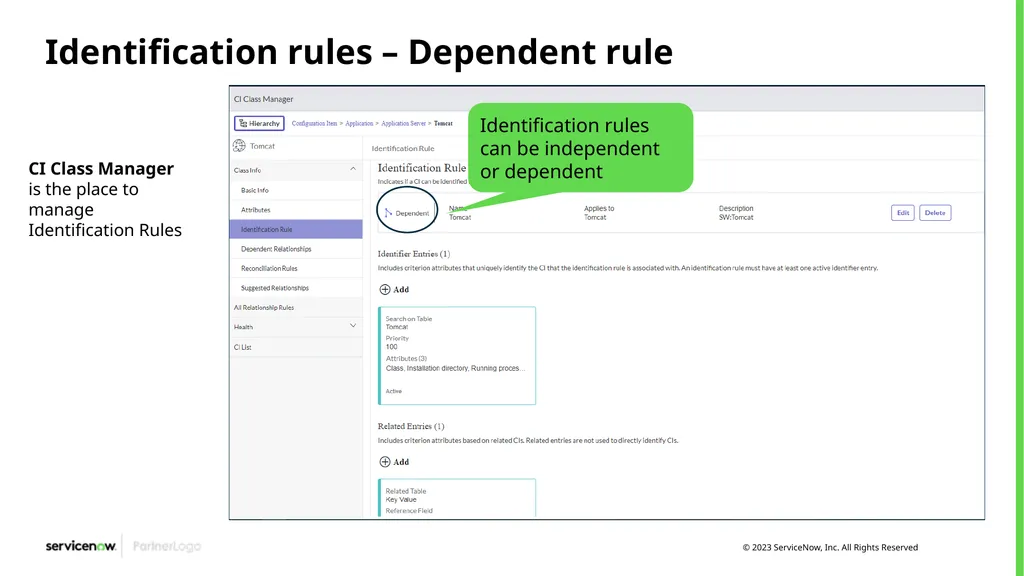Collapse the Class Info section chevron
1024x576 pixels.
[x=353, y=169]
